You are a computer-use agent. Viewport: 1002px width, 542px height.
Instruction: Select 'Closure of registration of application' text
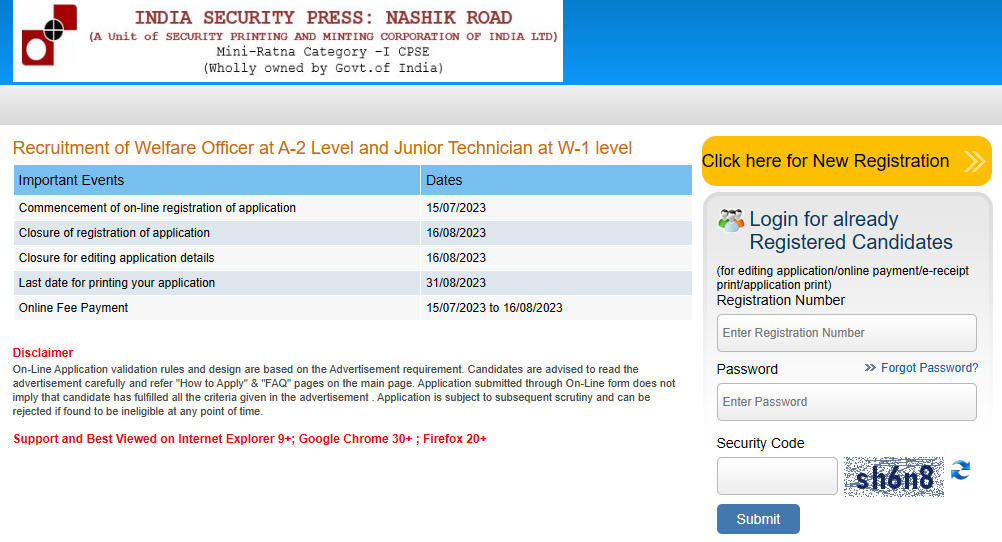[114, 233]
